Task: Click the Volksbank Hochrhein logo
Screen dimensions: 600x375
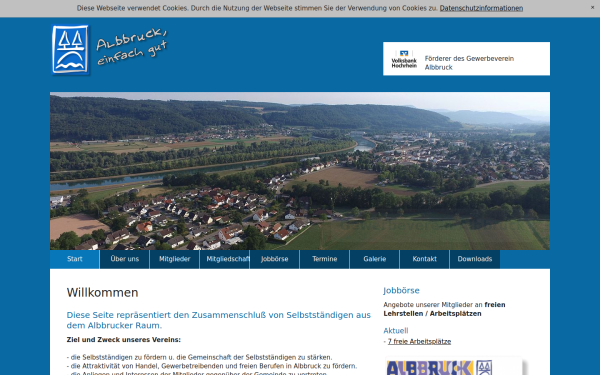Action: point(404,59)
